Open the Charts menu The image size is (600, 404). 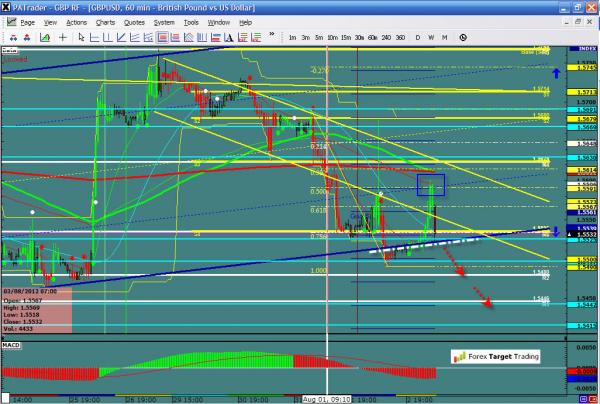tap(105, 21)
